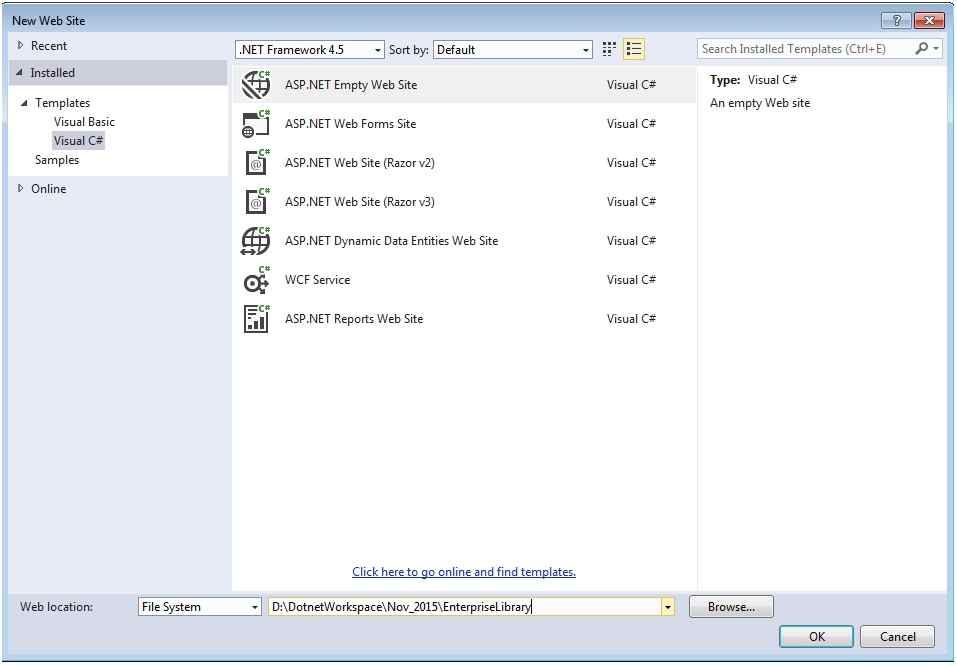Open the File System web location dropdown
Image resolution: width=957 pixels, height=666 pixels.
(200, 607)
